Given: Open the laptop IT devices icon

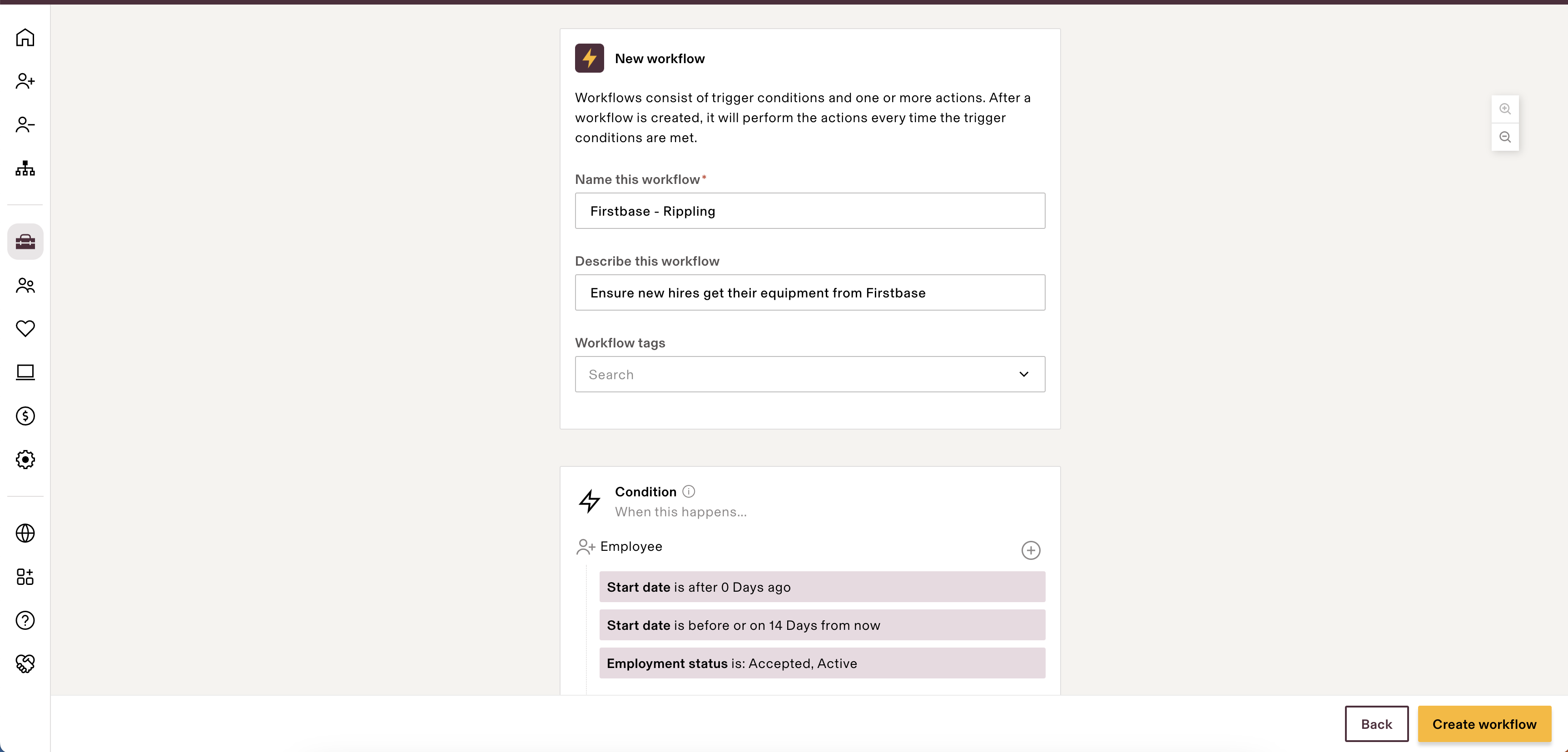Looking at the screenshot, I should [25, 372].
